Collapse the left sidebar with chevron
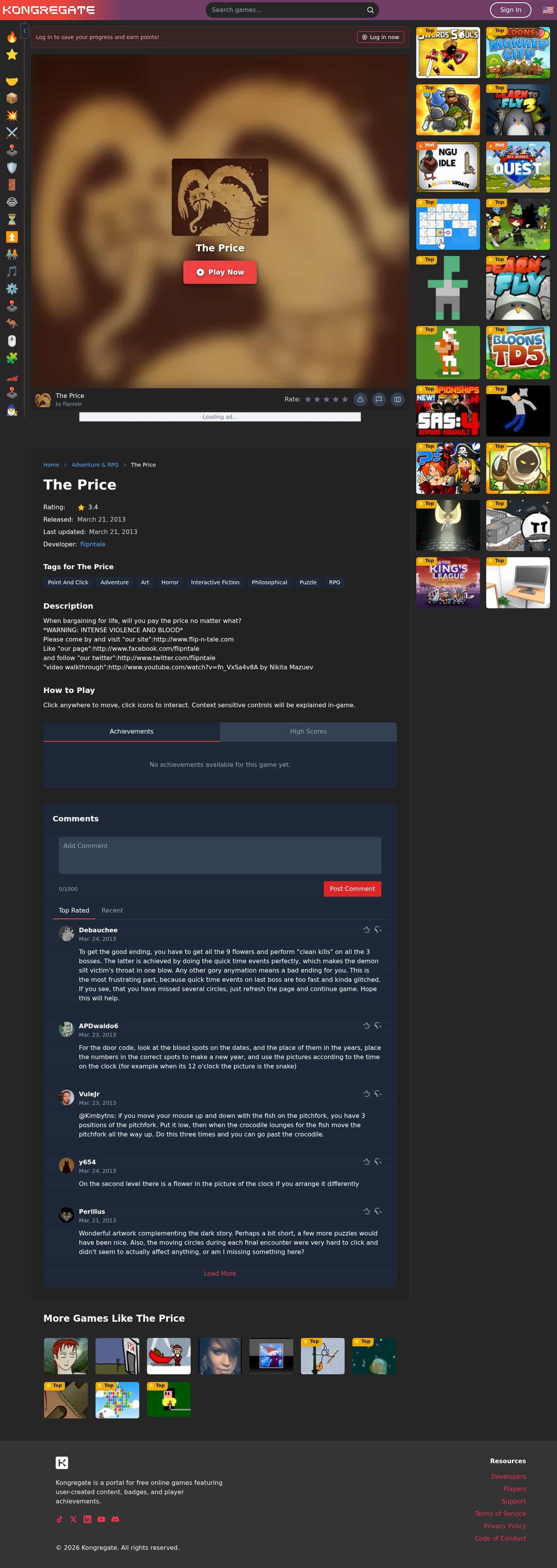Screen dimensions: 557x1568 coord(24,31)
